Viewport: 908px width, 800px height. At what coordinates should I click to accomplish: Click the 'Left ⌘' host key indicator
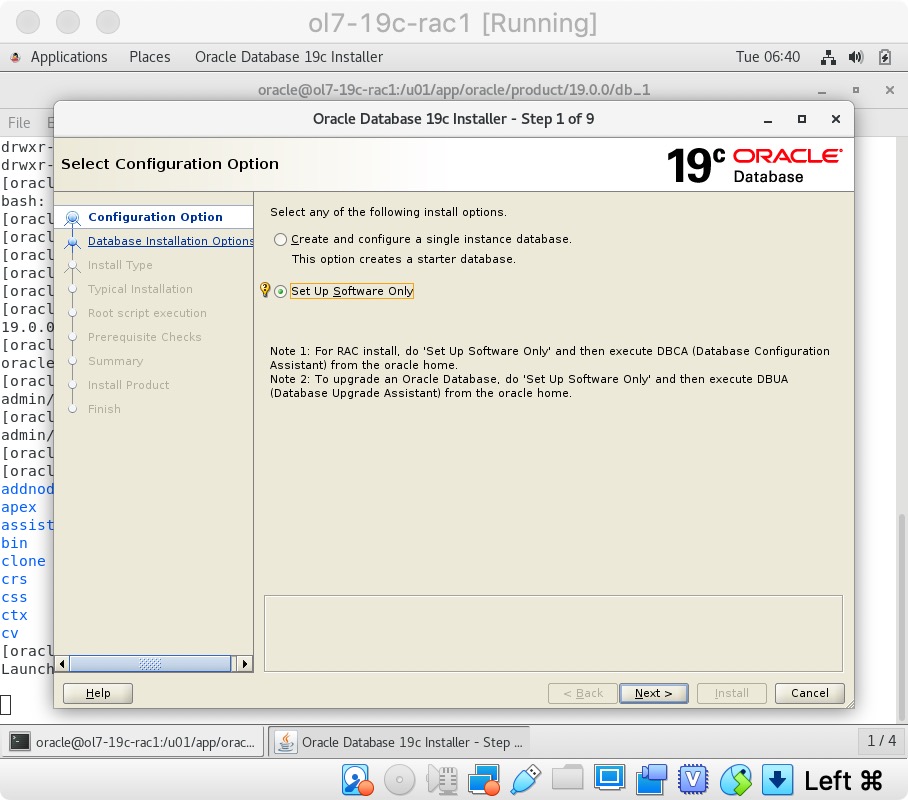tap(843, 781)
